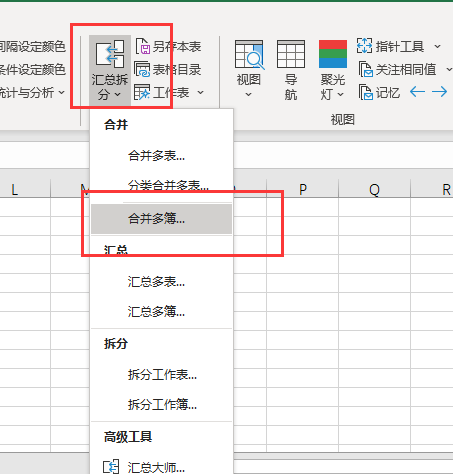The width and height of the screenshot is (453, 474).
Task: Go forward with the right arrow
Action: 439,92
